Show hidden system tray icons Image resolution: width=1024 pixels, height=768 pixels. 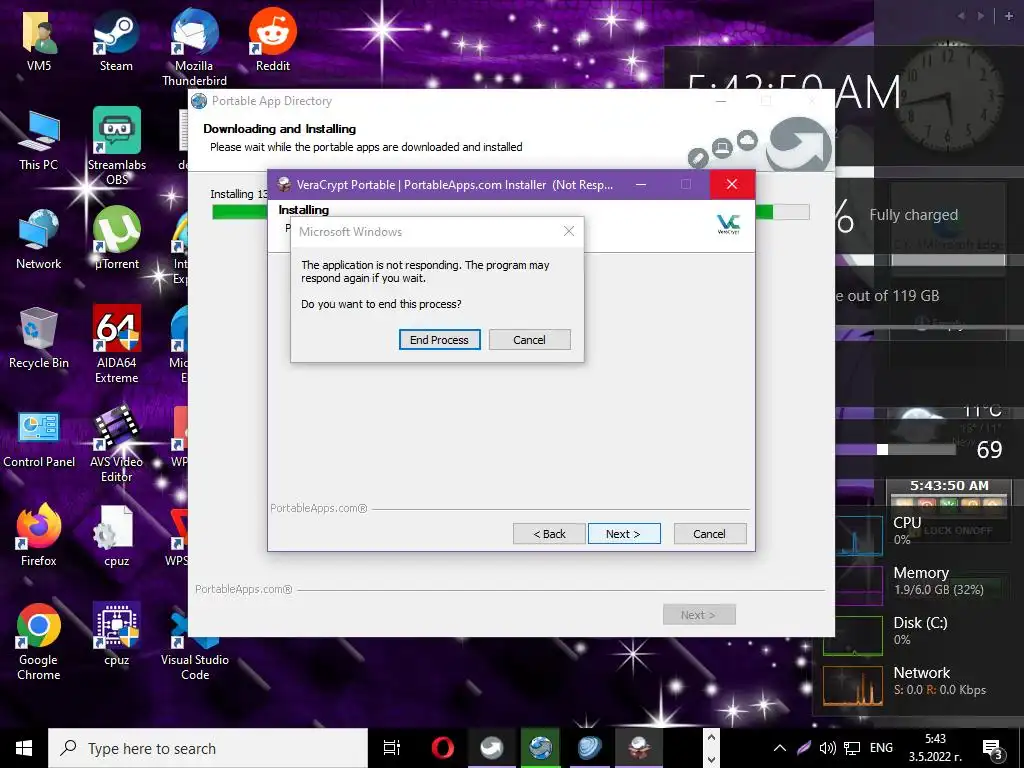(x=780, y=748)
